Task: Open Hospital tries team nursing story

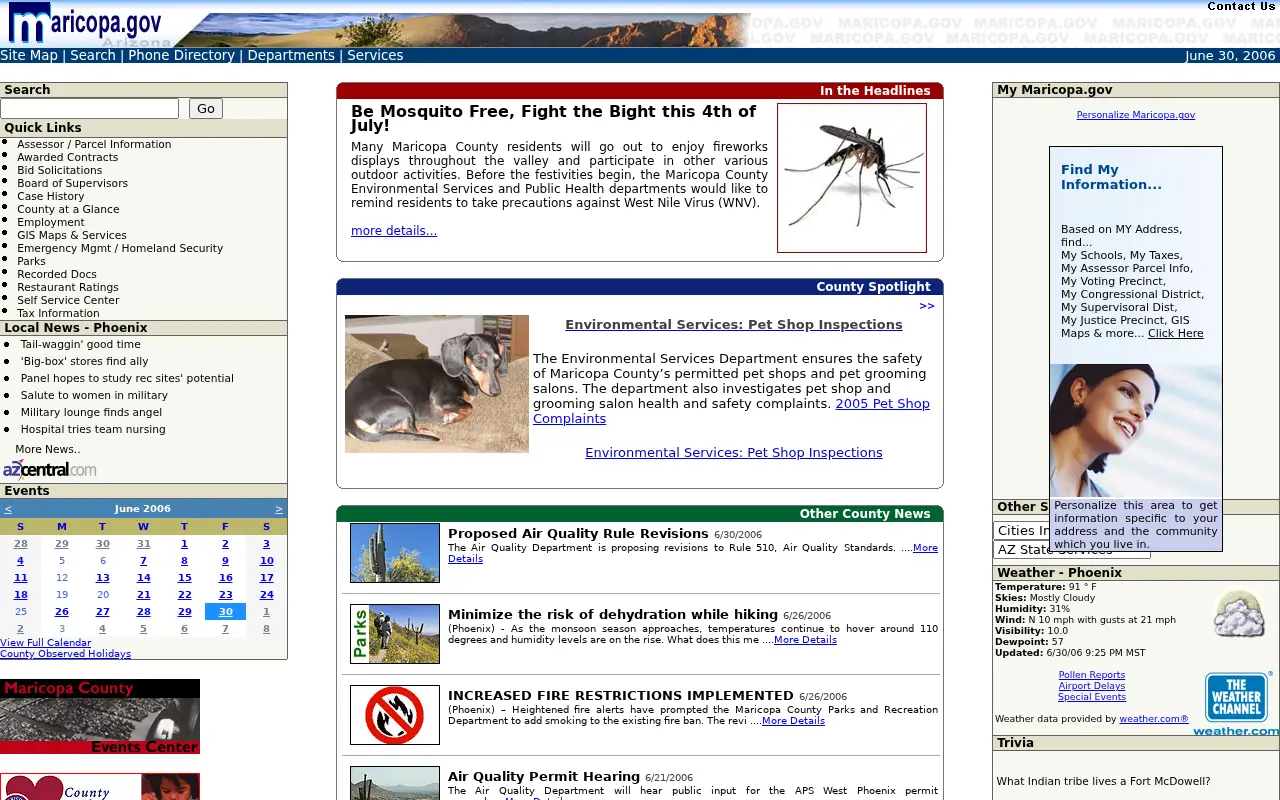Action: coord(93,429)
